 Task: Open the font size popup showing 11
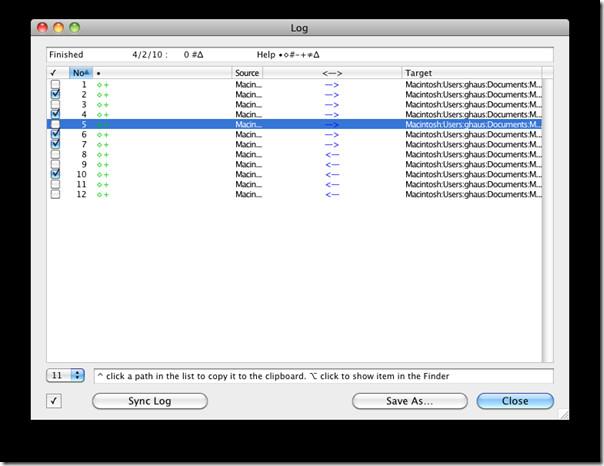pos(66,376)
